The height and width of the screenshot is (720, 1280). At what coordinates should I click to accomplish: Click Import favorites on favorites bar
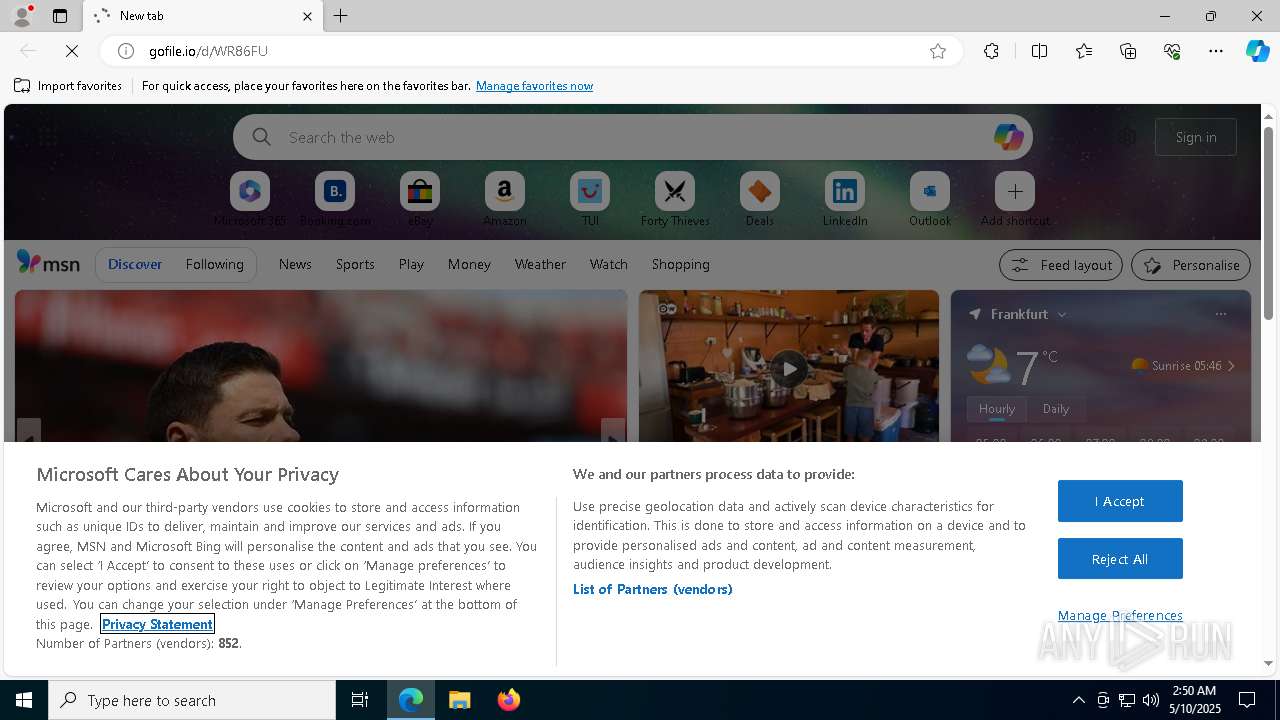click(x=68, y=86)
